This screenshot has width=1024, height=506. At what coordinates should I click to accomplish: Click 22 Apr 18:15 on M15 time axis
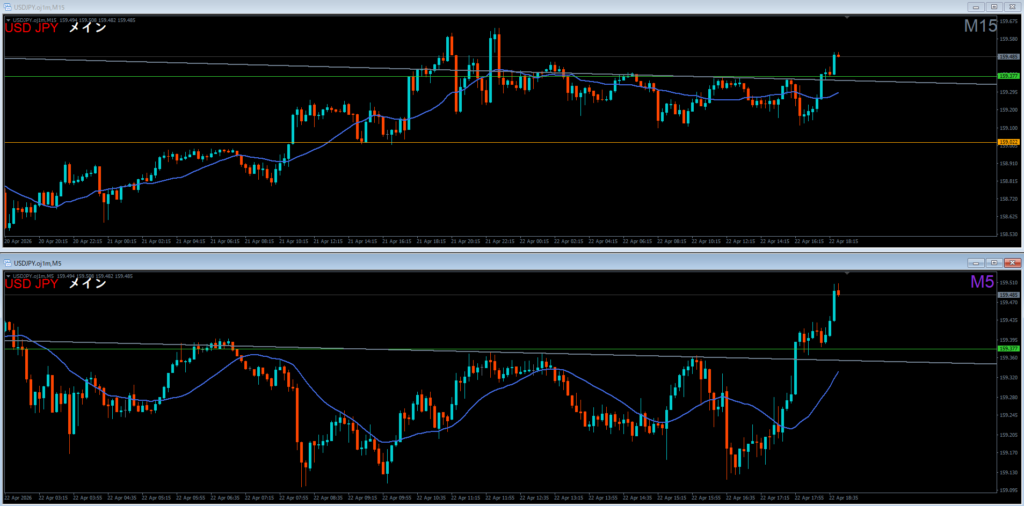point(843,241)
